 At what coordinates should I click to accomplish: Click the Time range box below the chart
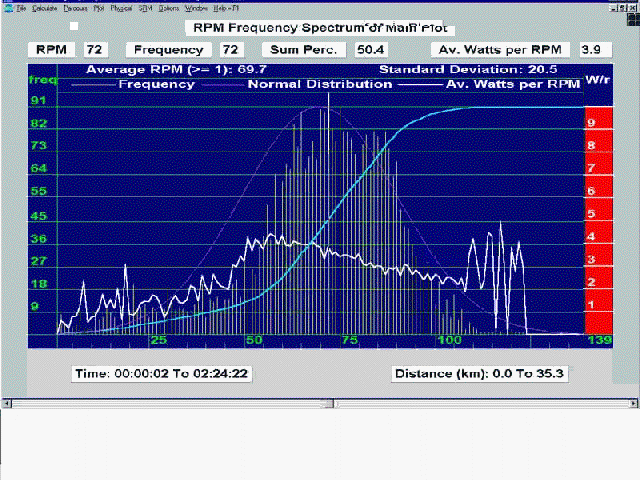[162, 373]
